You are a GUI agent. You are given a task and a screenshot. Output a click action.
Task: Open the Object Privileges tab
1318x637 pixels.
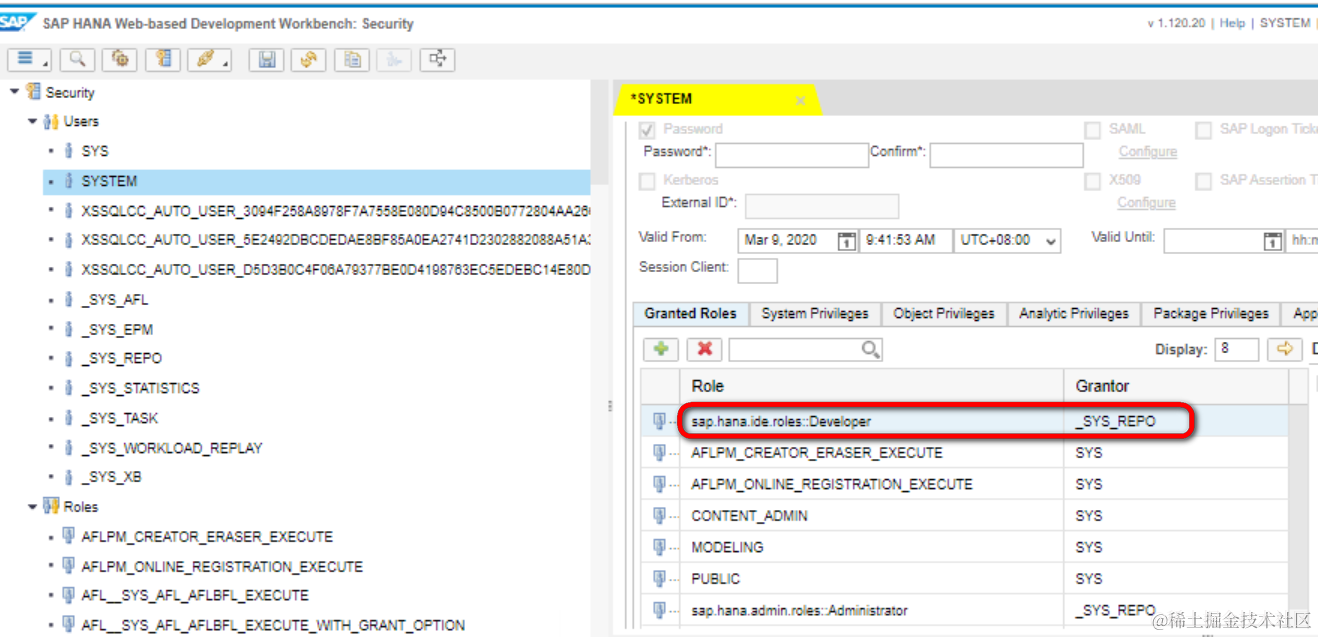coord(944,313)
